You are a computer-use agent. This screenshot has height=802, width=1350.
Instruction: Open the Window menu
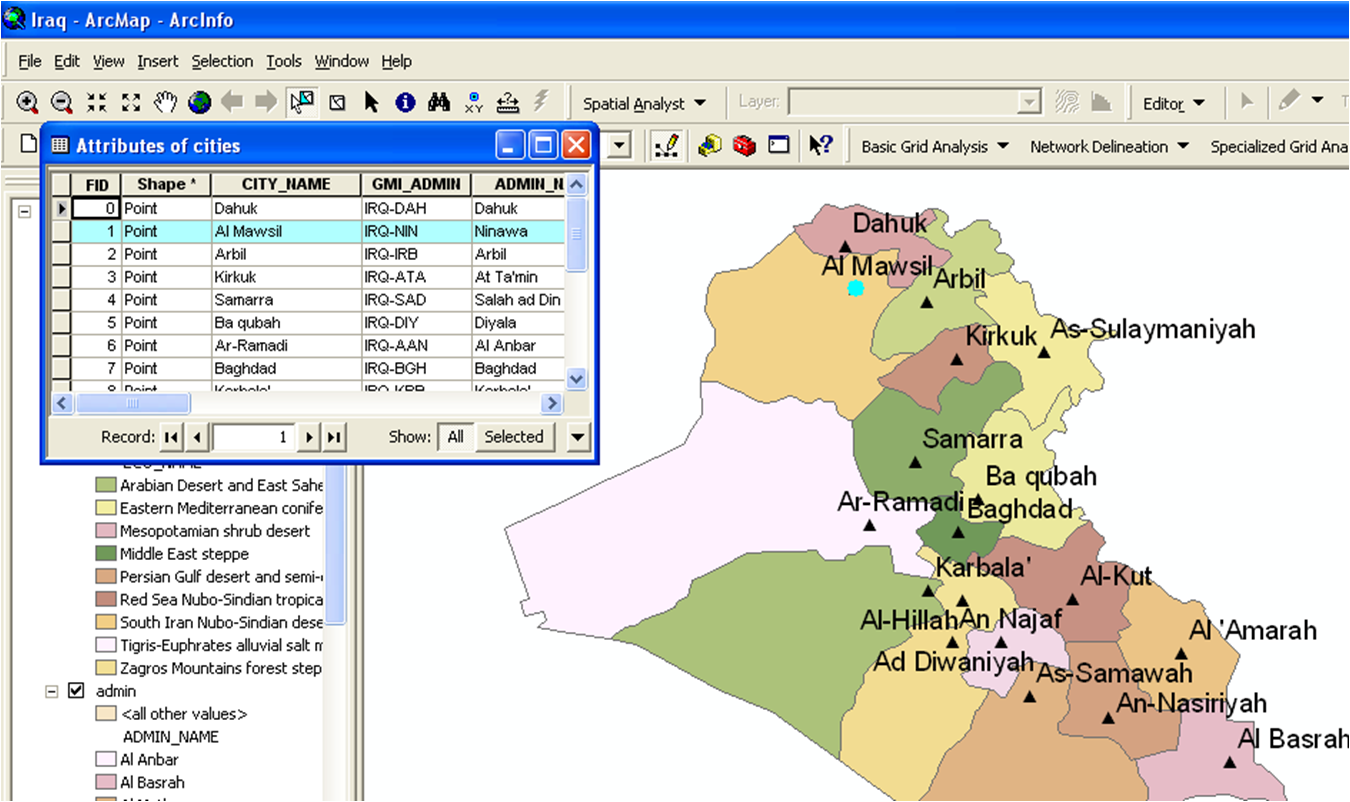[342, 61]
